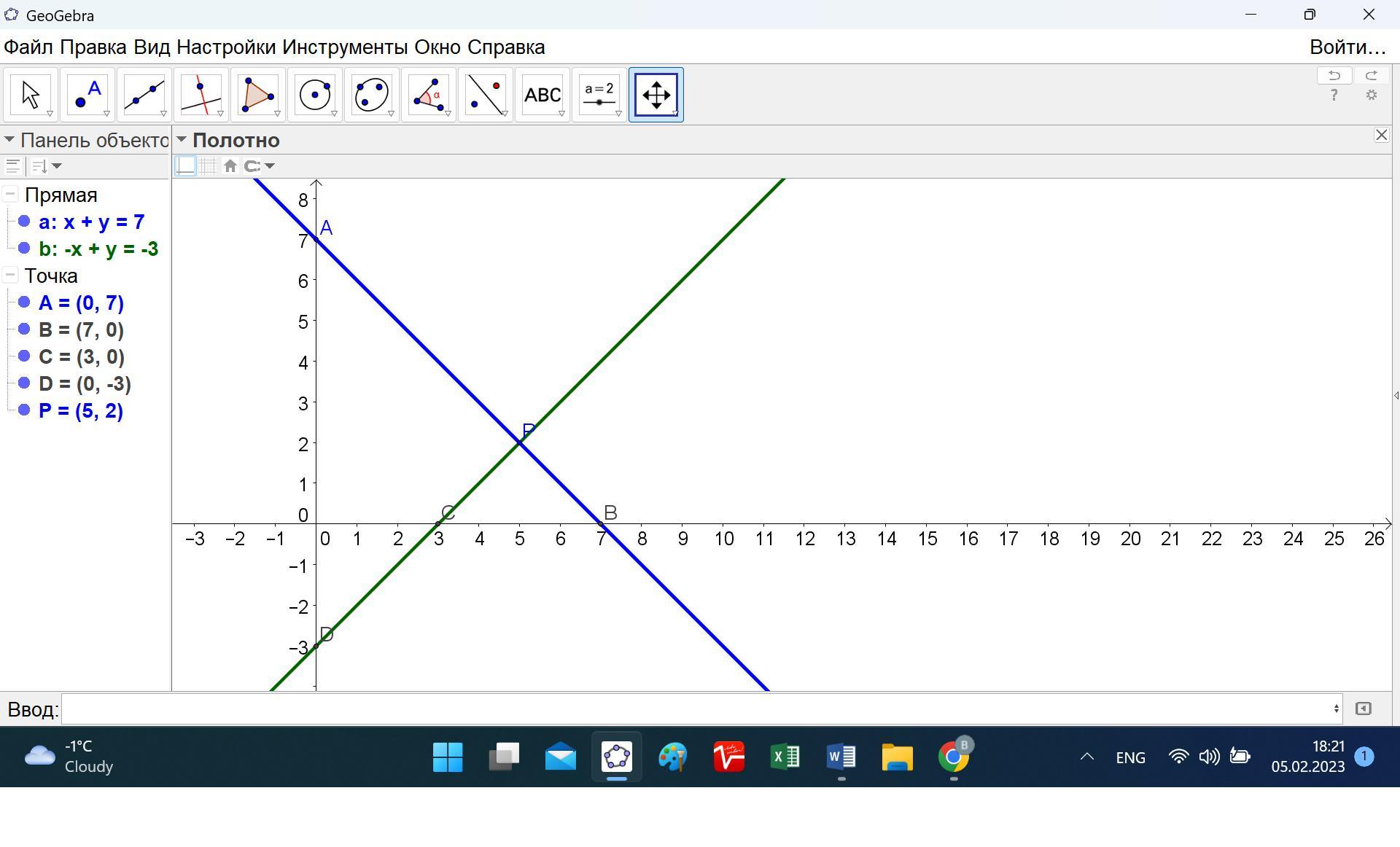The image size is (1400, 847).
Task: Open the point capturing dropdown arrow
Action: coord(270,166)
